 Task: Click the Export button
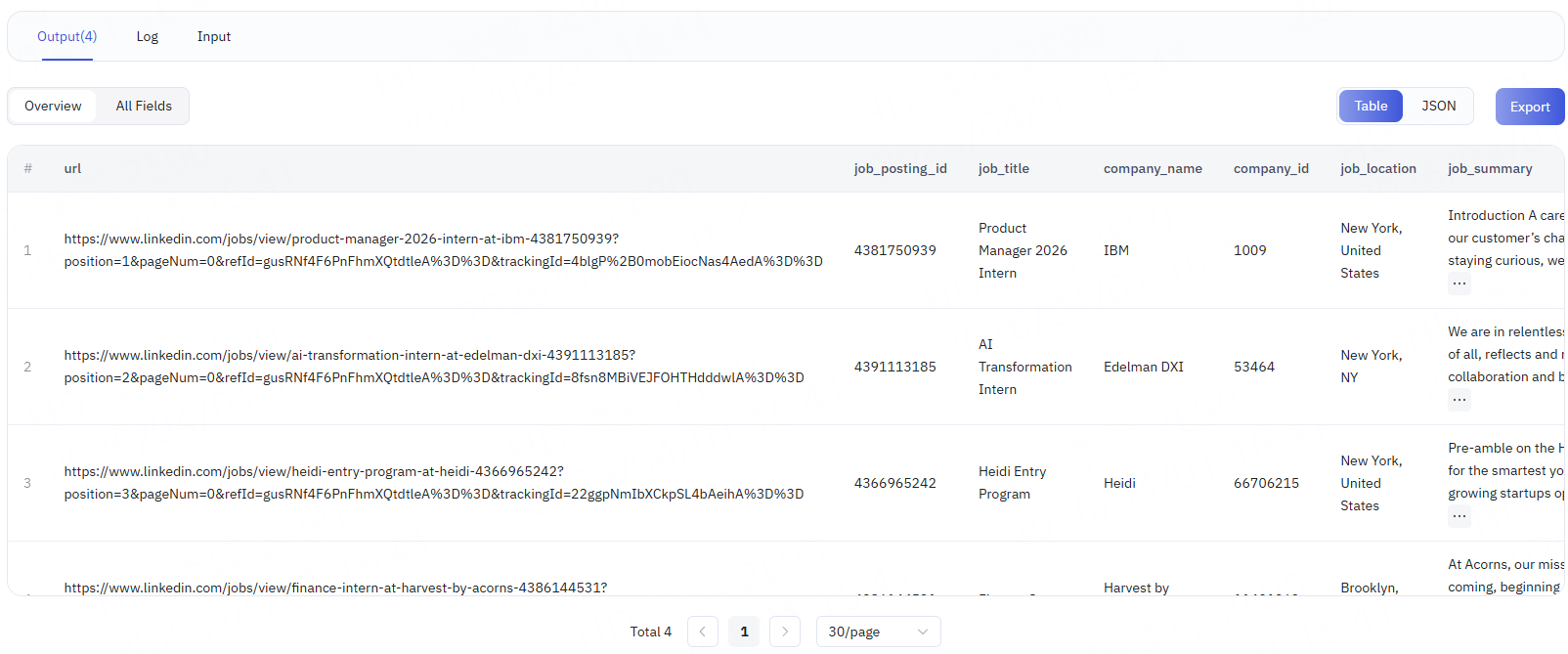coord(1529,107)
